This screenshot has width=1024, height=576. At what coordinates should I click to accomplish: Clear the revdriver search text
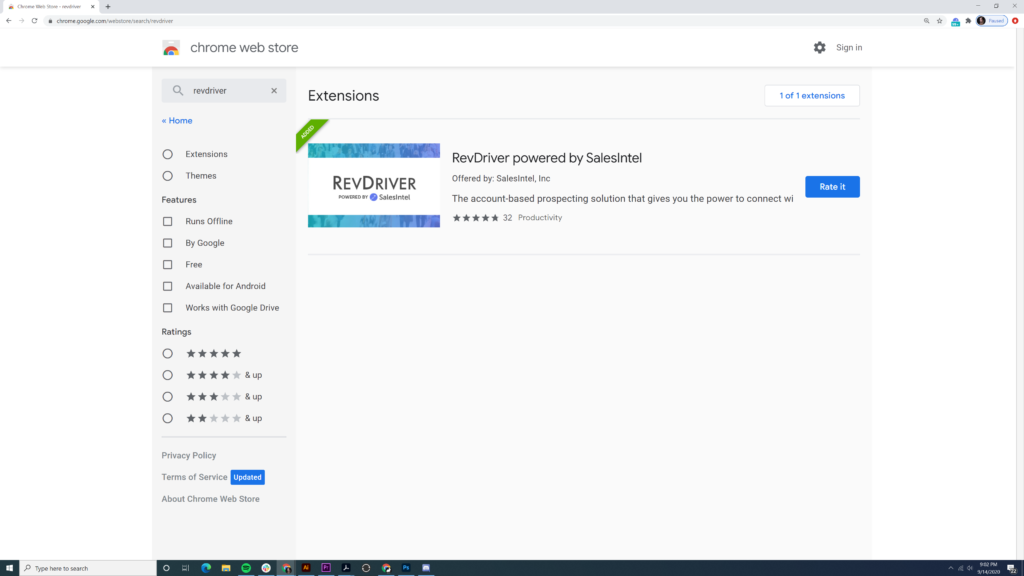[274, 91]
